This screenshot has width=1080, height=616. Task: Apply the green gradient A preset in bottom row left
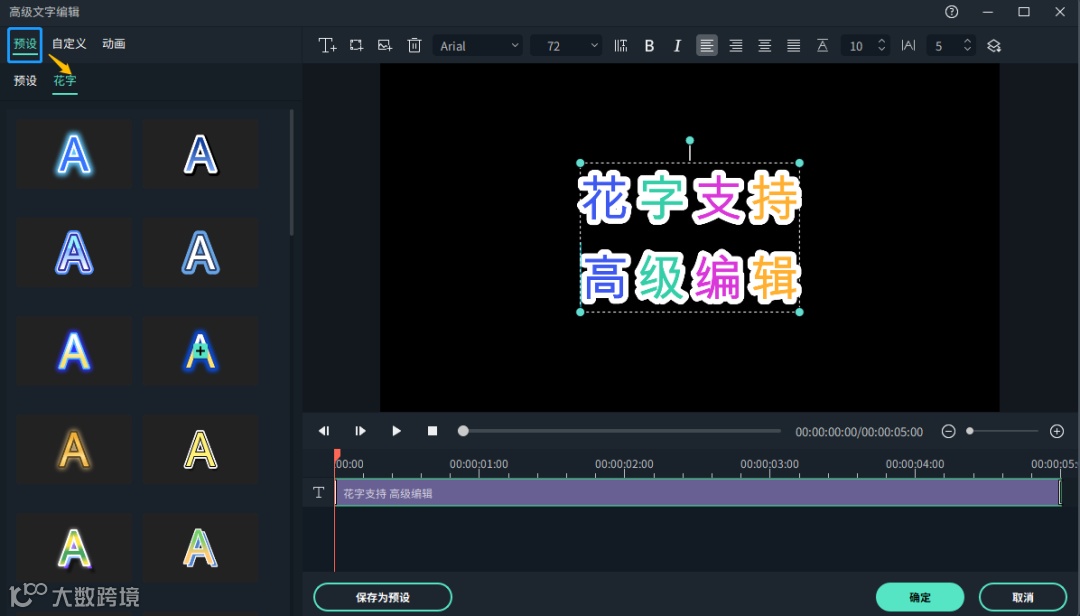pyautogui.click(x=74, y=548)
